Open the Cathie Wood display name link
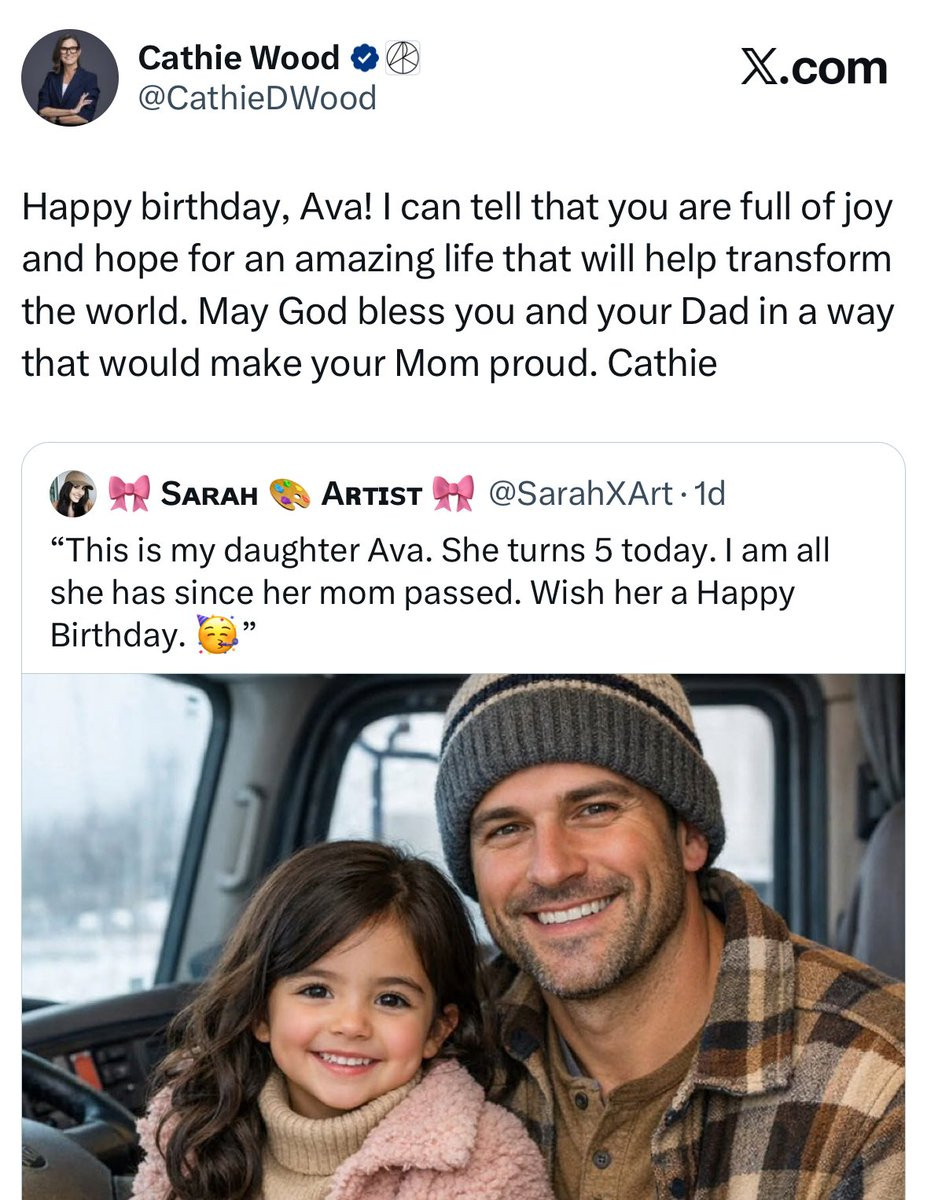927x1200 pixels. (x=238, y=59)
